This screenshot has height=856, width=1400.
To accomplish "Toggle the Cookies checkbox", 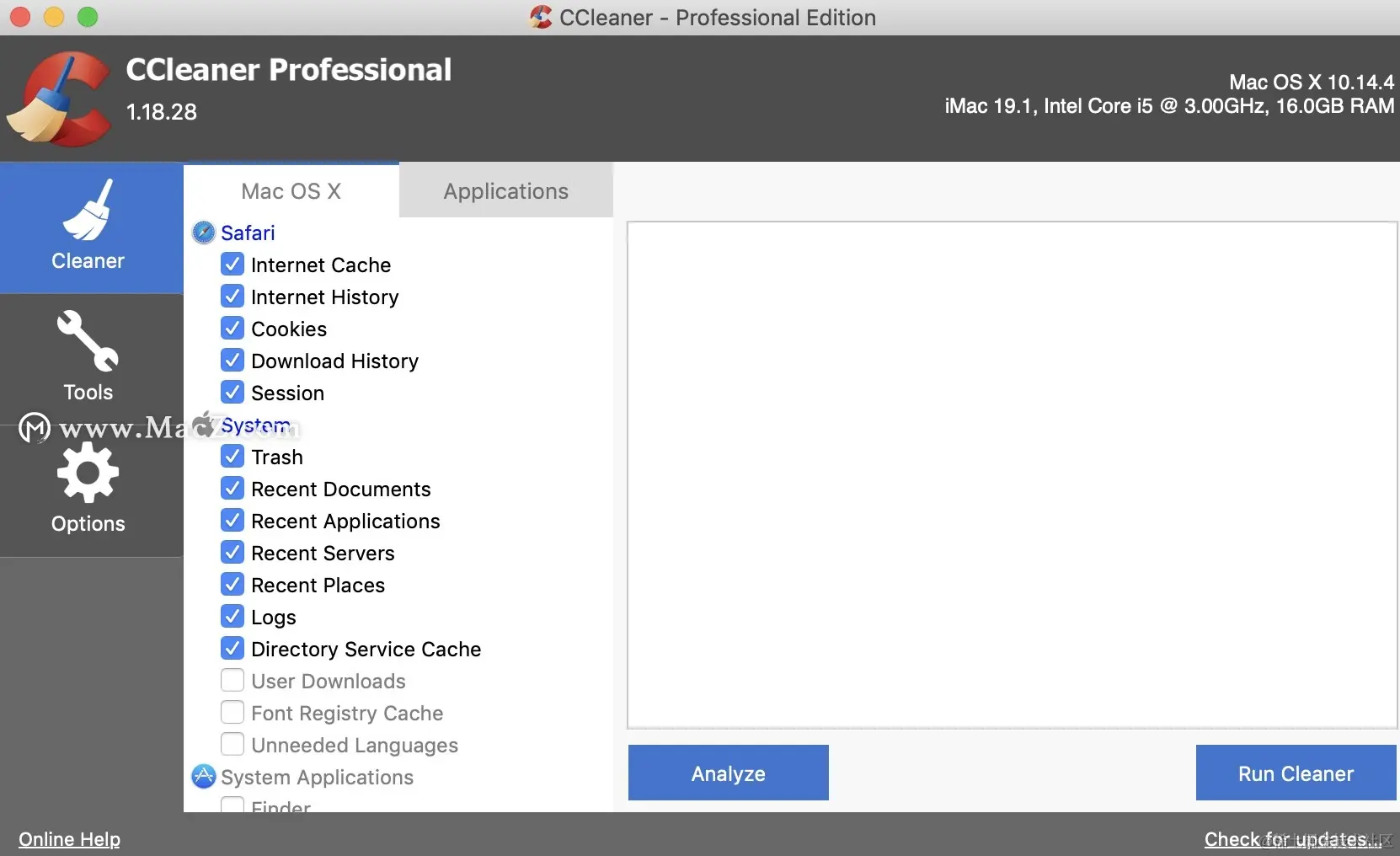I will pyautogui.click(x=232, y=329).
